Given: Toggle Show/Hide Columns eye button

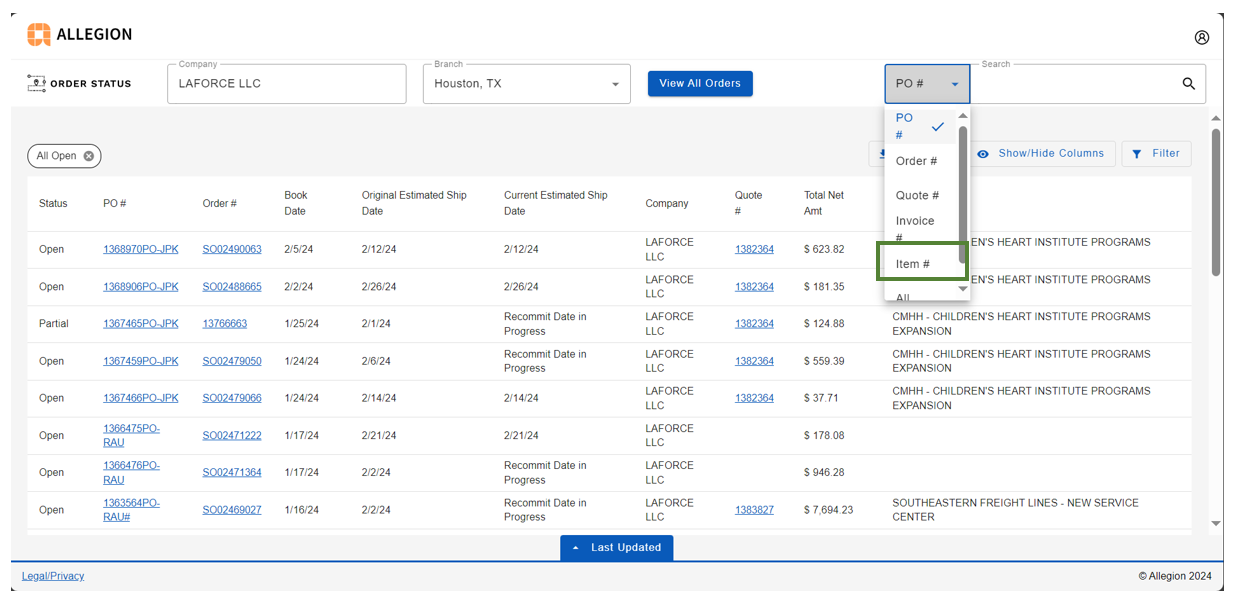Looking at the screenshot, I should pos(1041,154).
